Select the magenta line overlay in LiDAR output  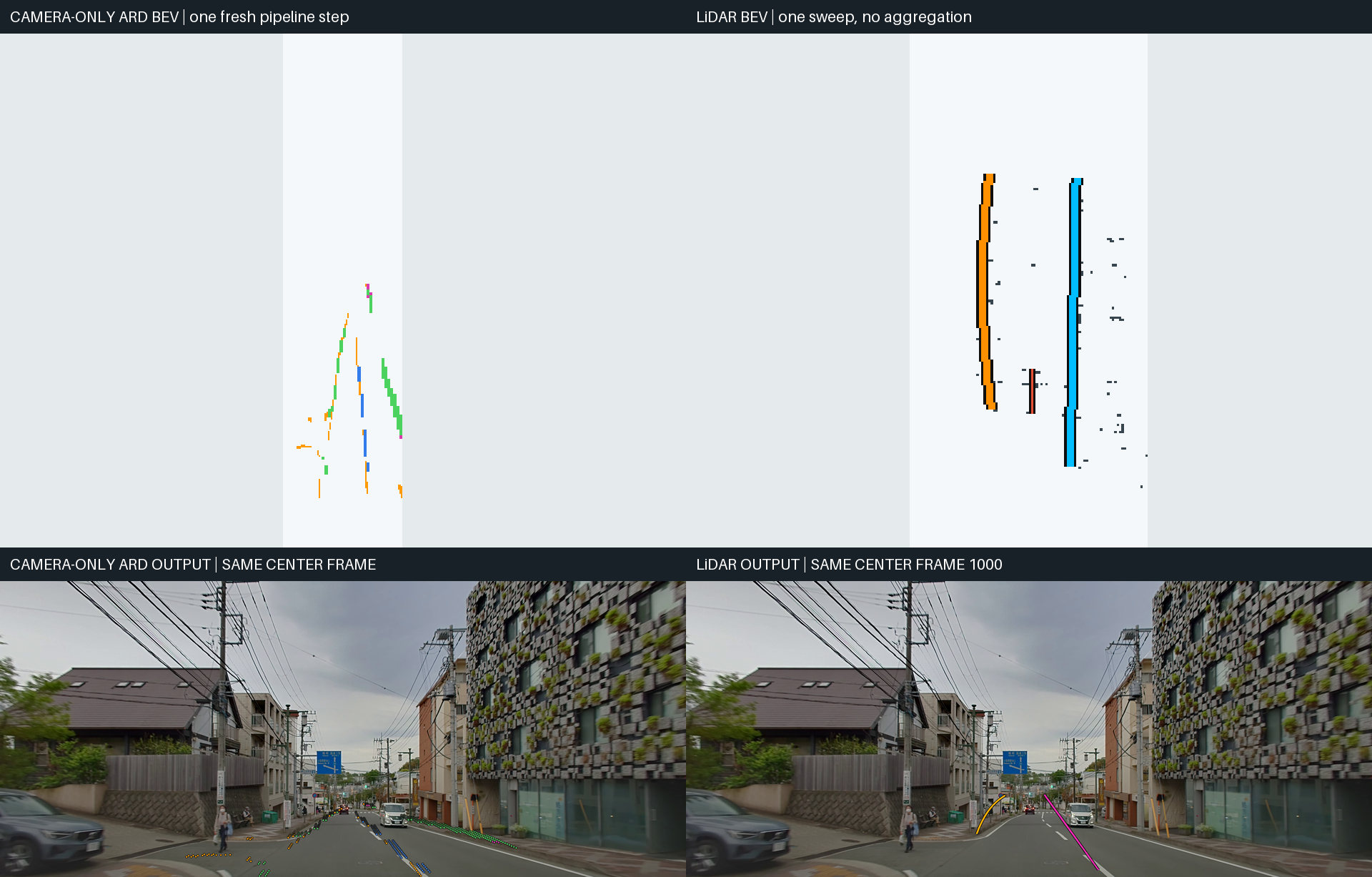(1070, 831)
